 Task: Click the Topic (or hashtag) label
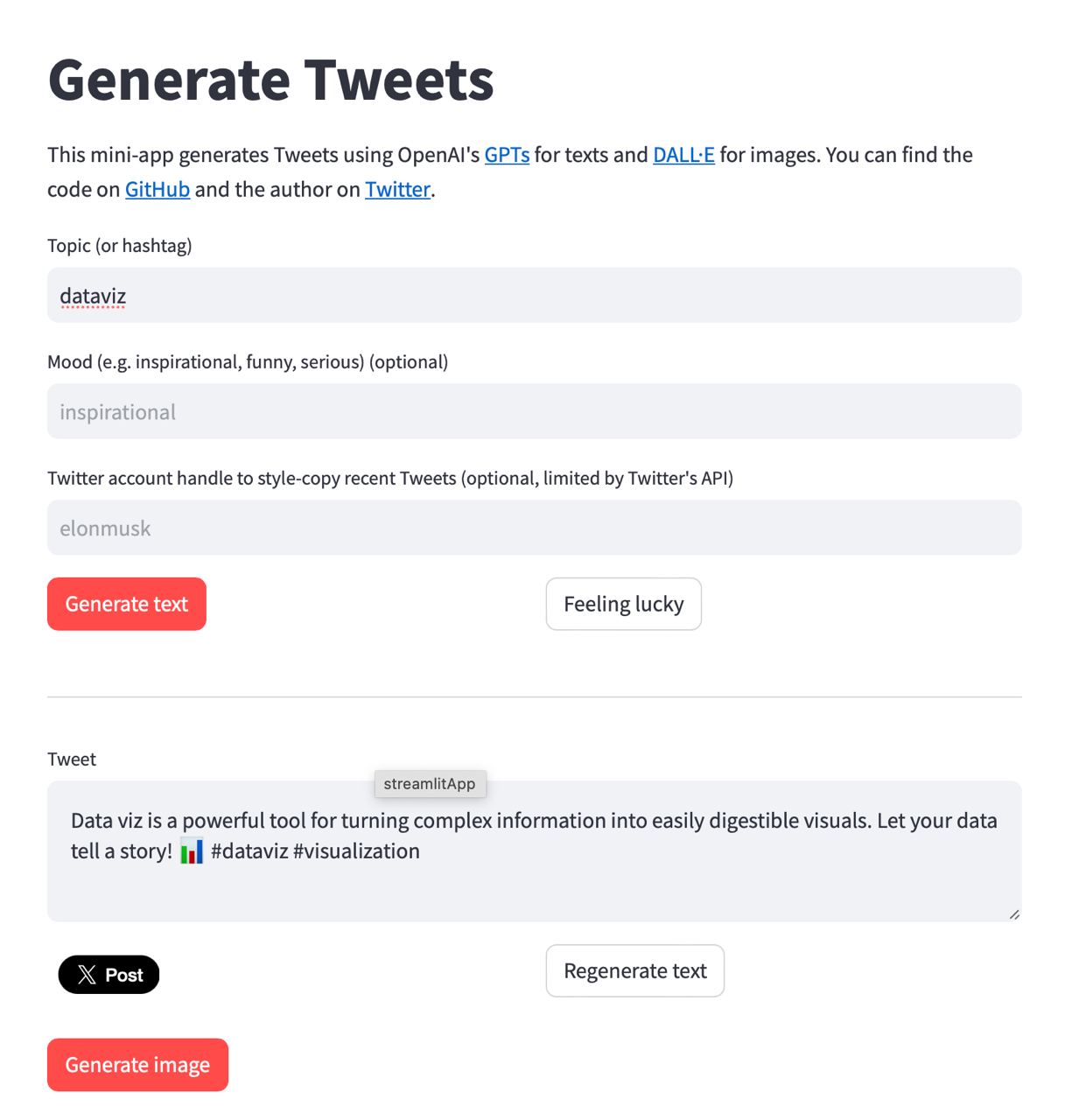click(x=120, y=246)
